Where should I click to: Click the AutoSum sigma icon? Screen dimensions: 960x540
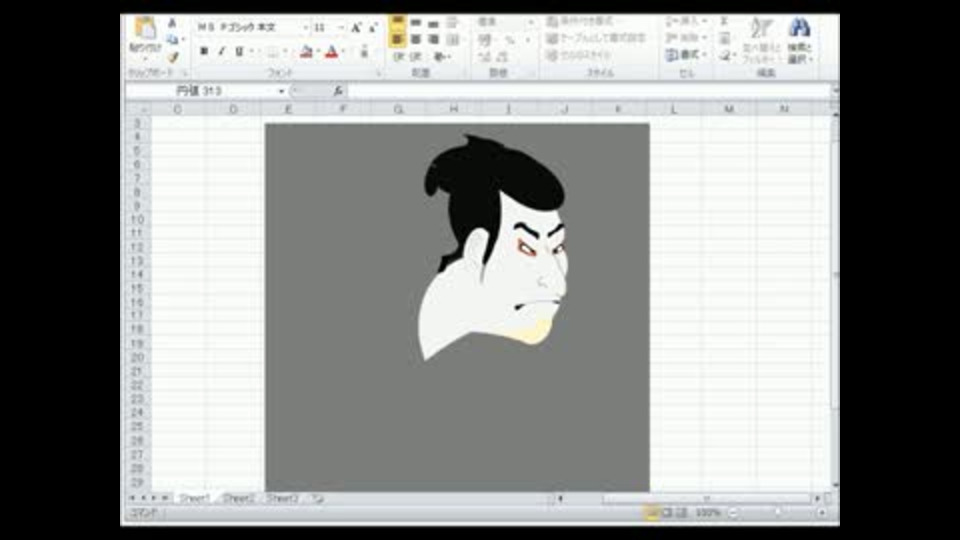(724, 22)
